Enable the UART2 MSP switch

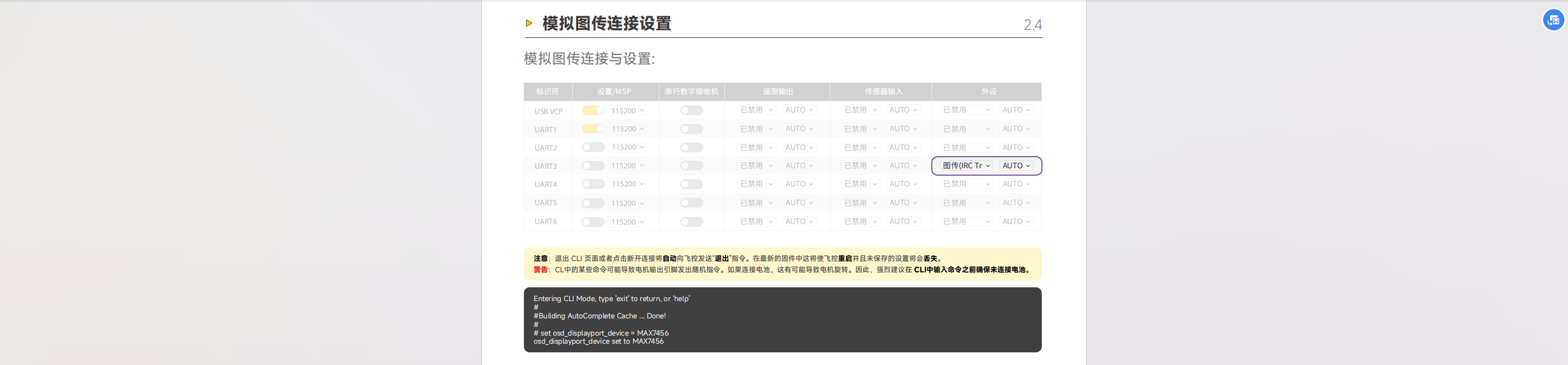point(593,147)
